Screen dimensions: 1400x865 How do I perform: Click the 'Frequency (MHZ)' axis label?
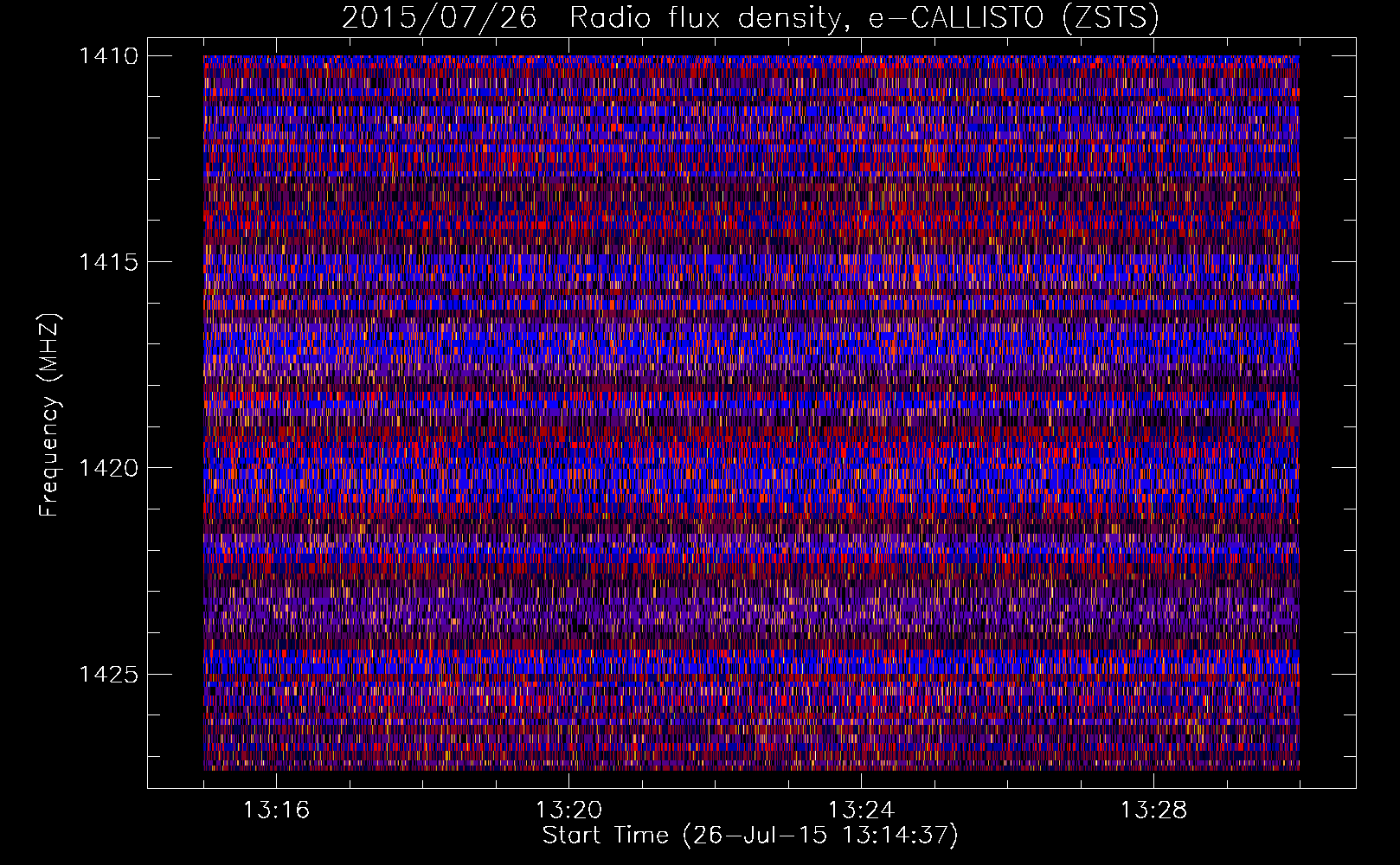tap(49, 415)
